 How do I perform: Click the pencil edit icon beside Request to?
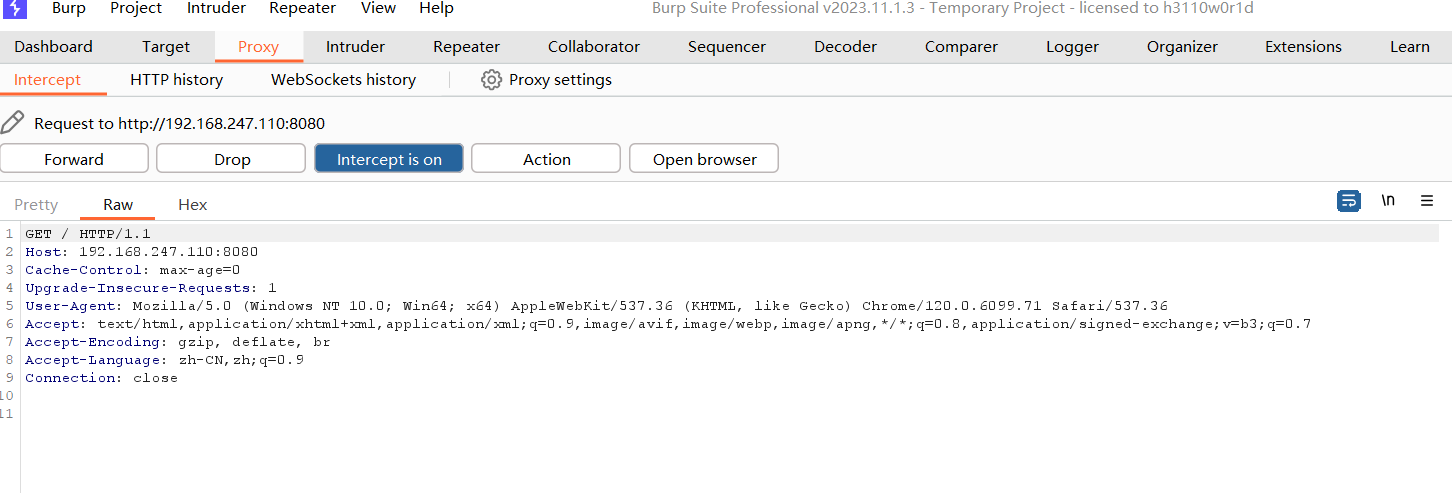[12, 123]
